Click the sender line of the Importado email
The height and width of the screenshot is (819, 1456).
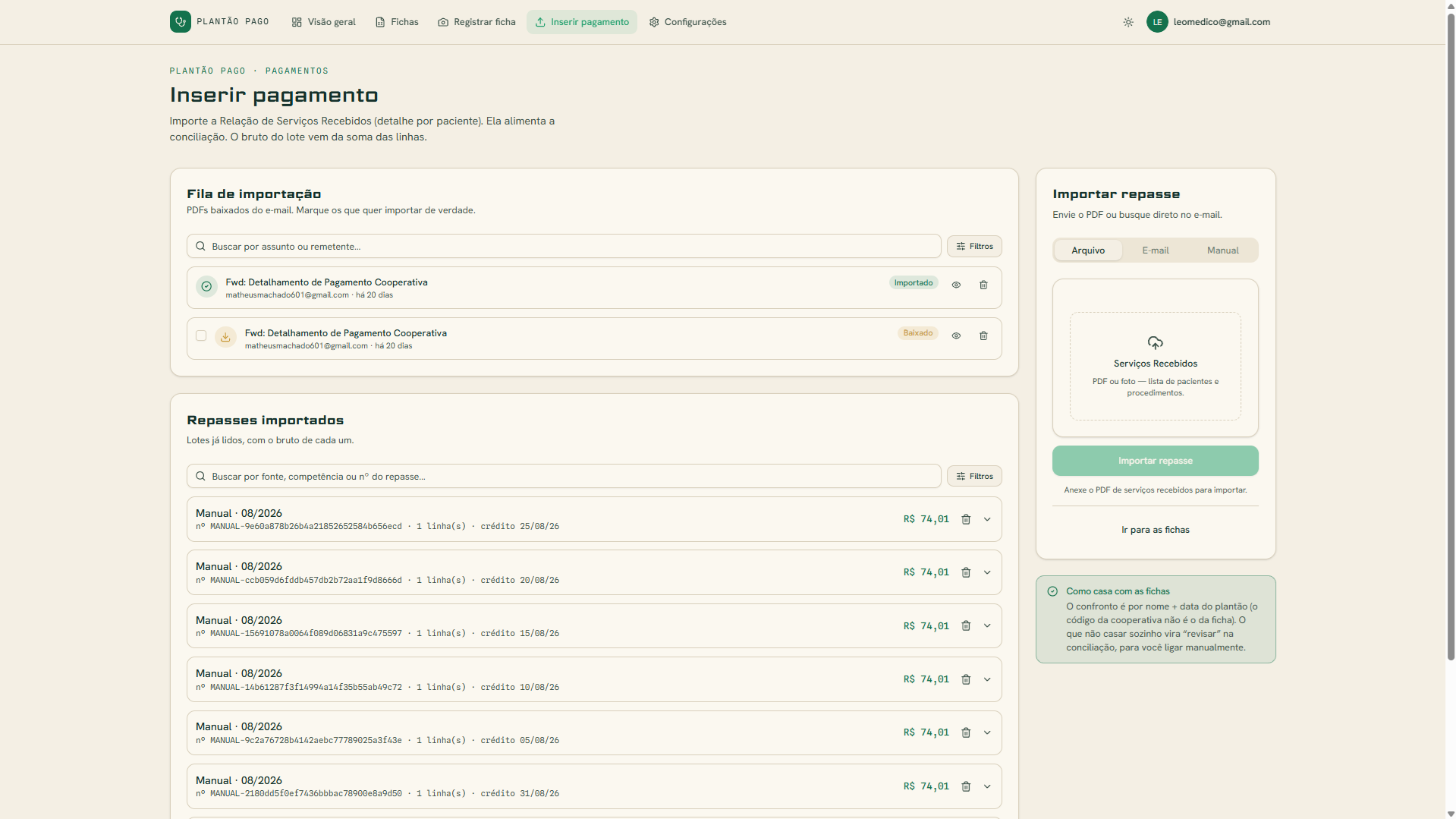pos(309,295)
